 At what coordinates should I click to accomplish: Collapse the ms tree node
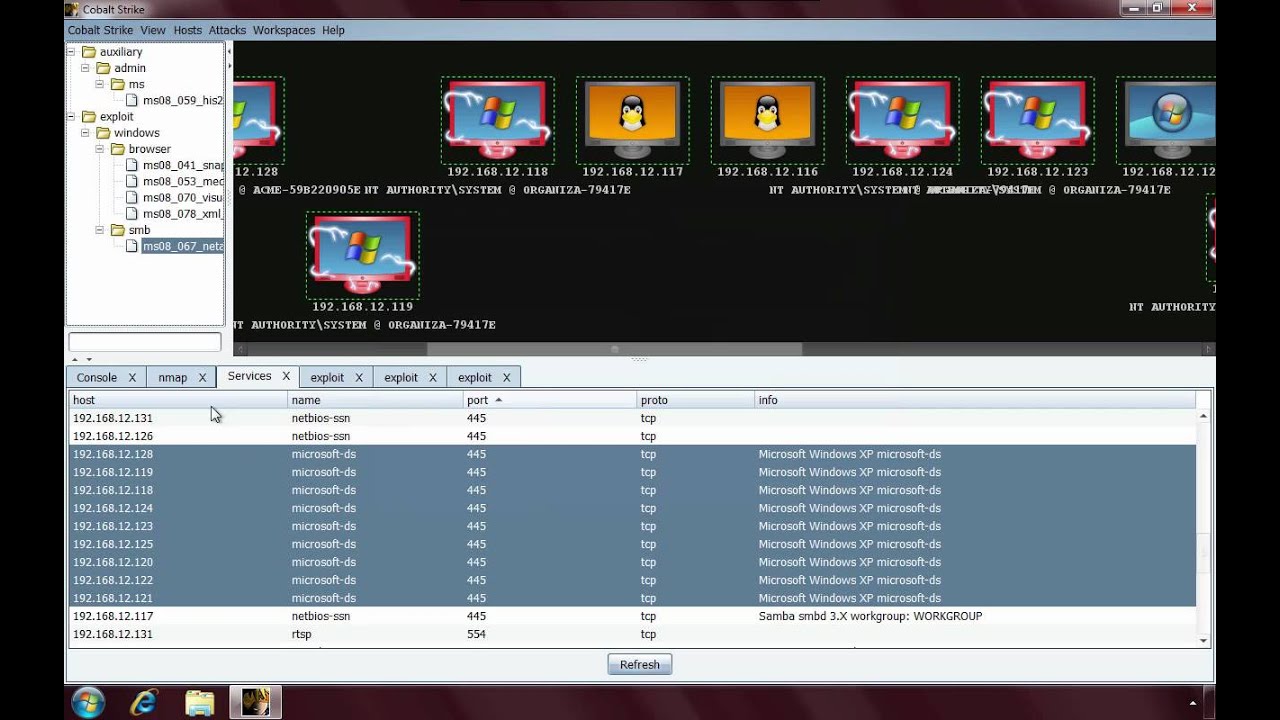tap(100, 84)
